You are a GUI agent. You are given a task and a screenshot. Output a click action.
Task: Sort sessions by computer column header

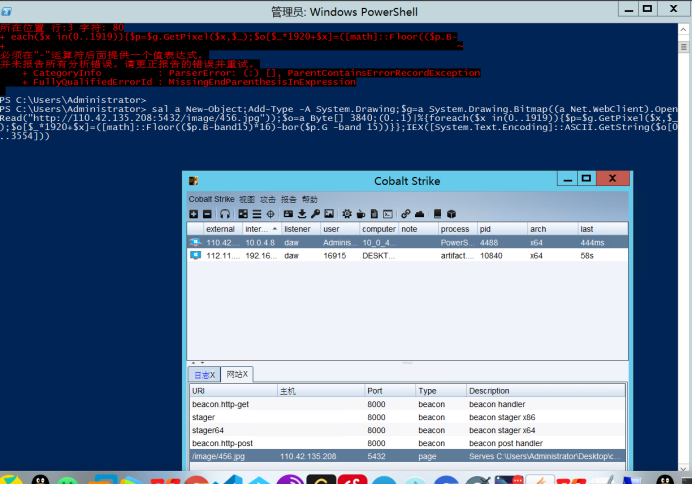click(379, 229)
